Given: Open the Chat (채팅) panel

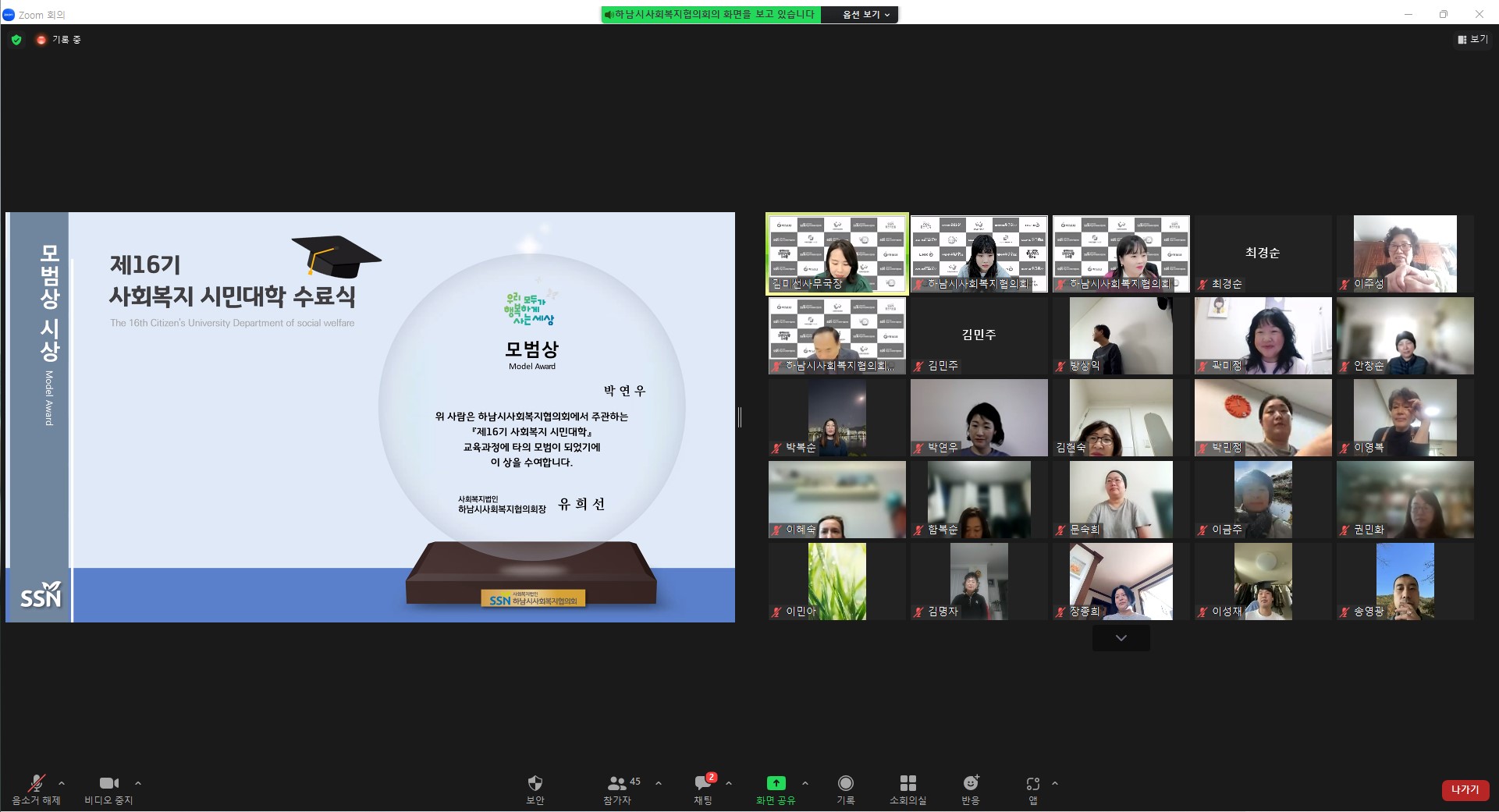Looking at the screenshot, I should (703, 783).
